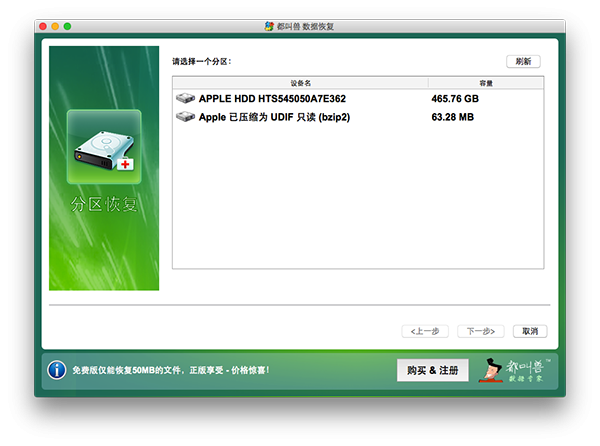Click the 取消 cancel button
This screenshot has height=446, width=600.
click(x=530, y=331)
